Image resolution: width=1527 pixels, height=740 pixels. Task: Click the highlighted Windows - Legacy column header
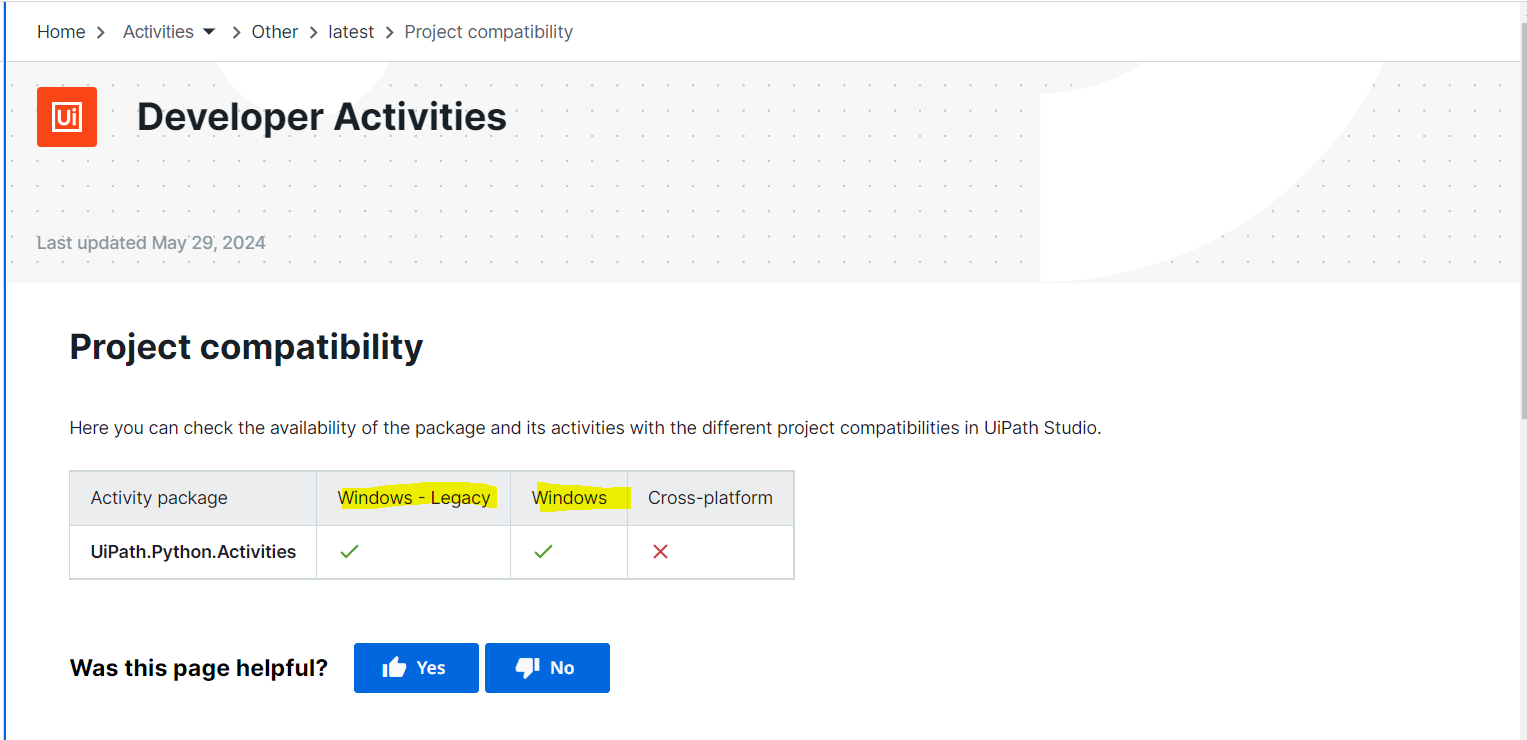click(x=414, y=498)
